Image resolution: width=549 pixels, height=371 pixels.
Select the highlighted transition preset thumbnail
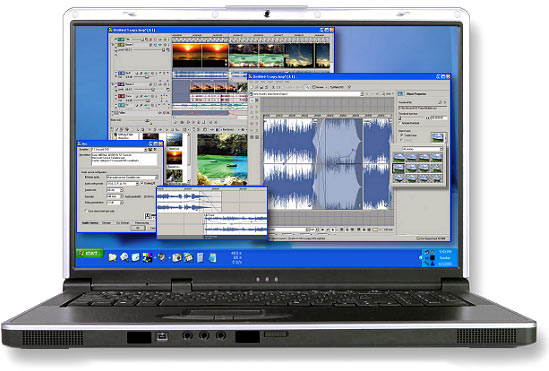click(398, 168)
